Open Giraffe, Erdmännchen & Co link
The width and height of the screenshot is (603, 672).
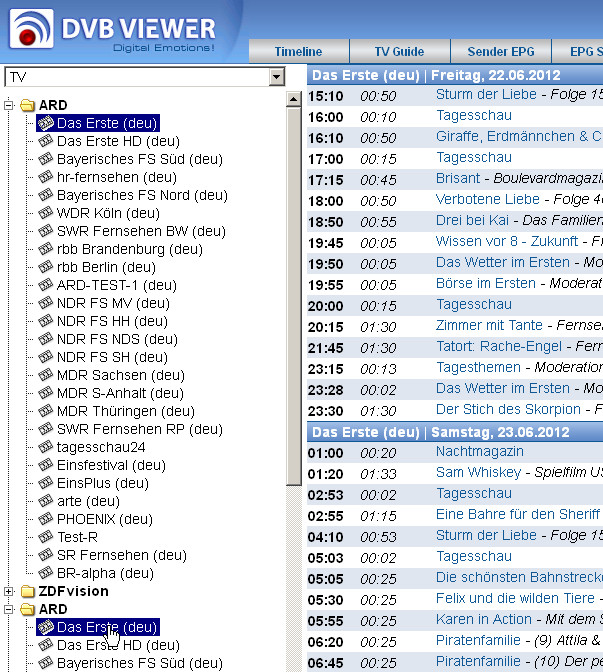[x=519, y=136]
